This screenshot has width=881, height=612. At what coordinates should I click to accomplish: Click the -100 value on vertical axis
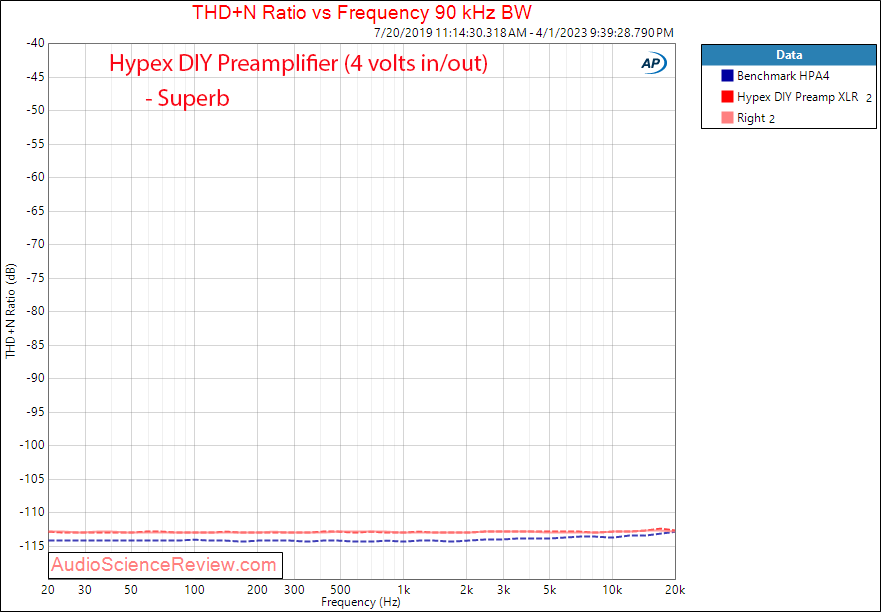(33, 445)
